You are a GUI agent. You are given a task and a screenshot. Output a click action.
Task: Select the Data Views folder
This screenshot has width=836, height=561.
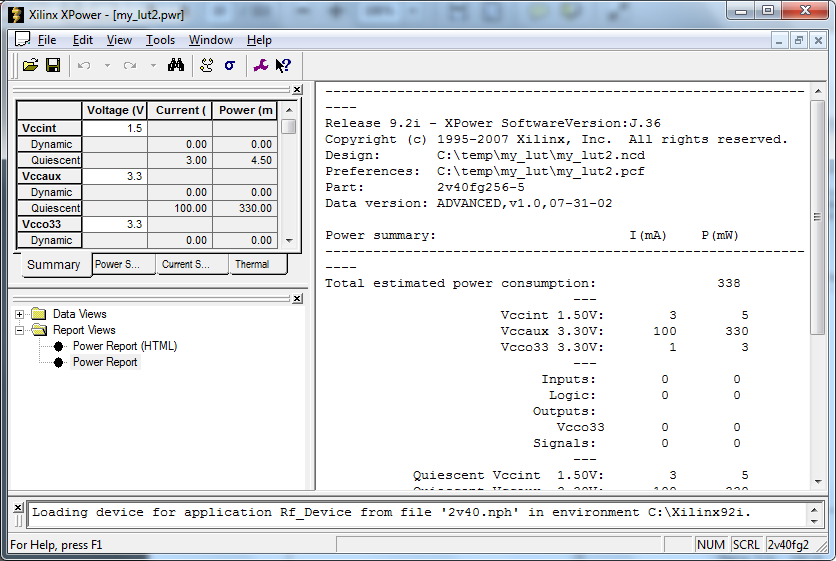pos(69,314)
